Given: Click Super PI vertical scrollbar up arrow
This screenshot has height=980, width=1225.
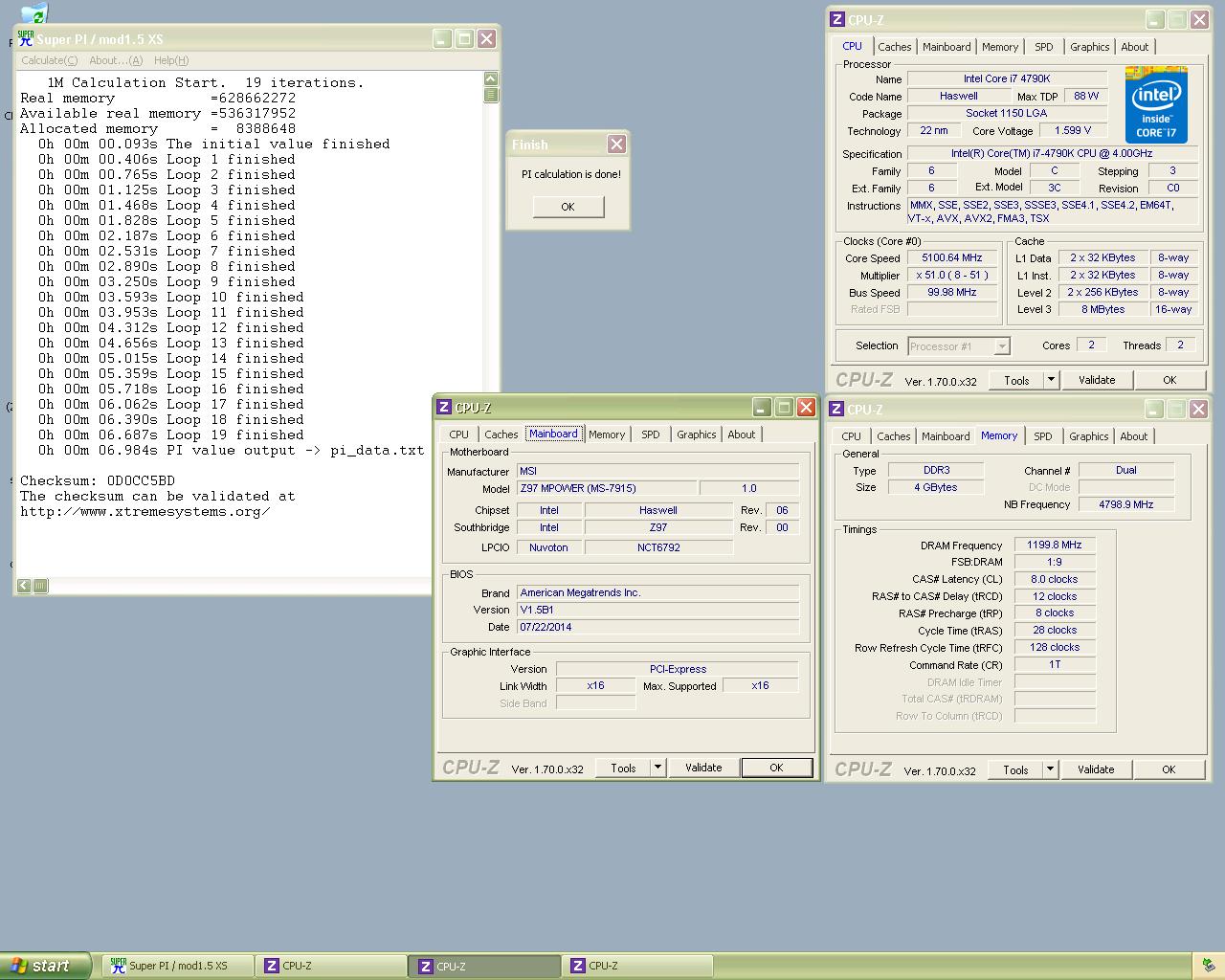Looking at the screenshot, I should pyautogui.click(x=491, y=79).
